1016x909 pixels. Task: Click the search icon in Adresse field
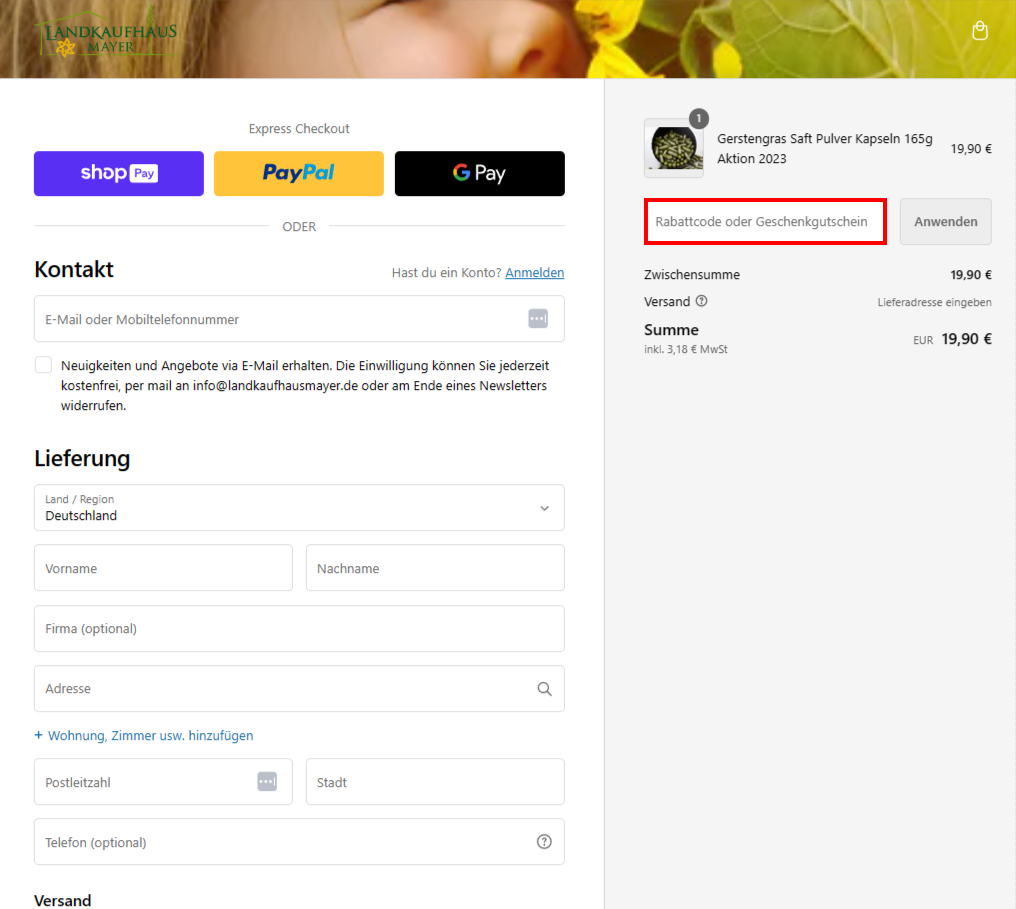tap(544, 689)
